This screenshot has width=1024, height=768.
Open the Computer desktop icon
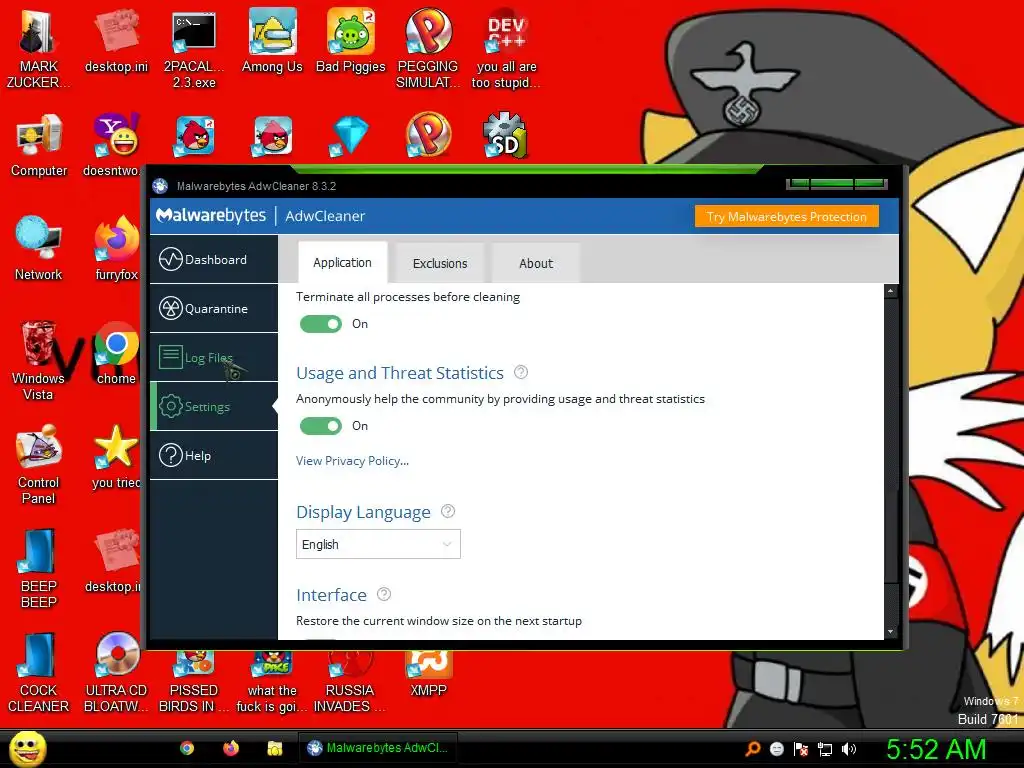click(x=39, y=145)
